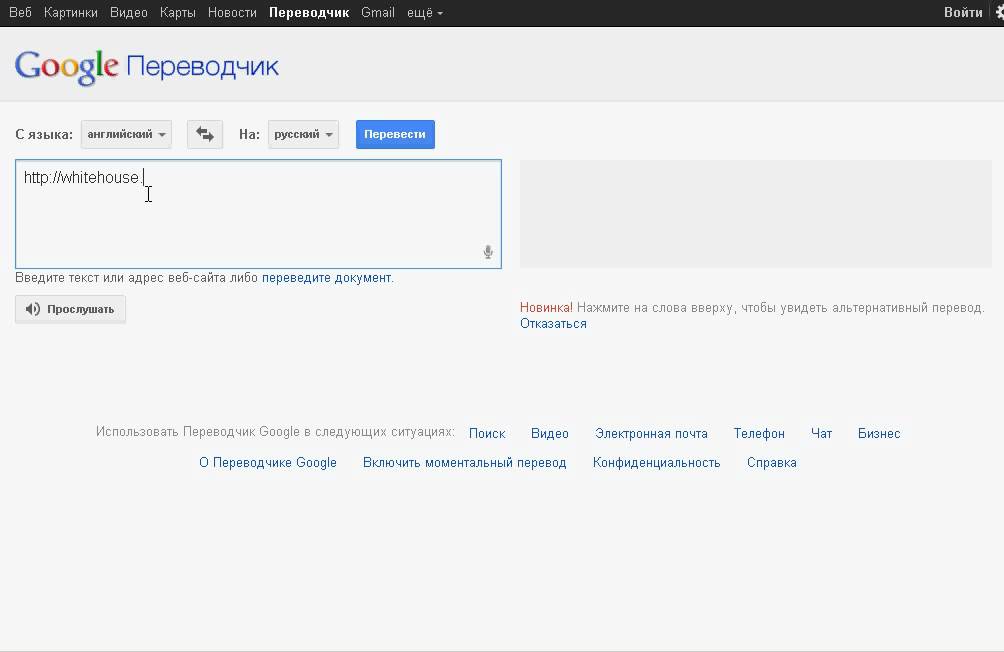Viewport: 1004px width, 652px height.
Task: Follow the Электронная почта link
Action: (651, 434)
